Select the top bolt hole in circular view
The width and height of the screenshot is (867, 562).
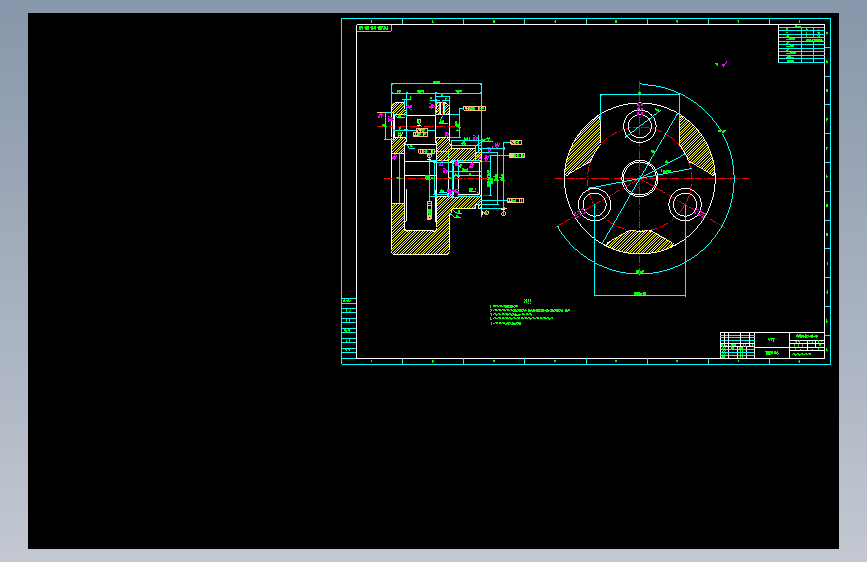point(640,126)
